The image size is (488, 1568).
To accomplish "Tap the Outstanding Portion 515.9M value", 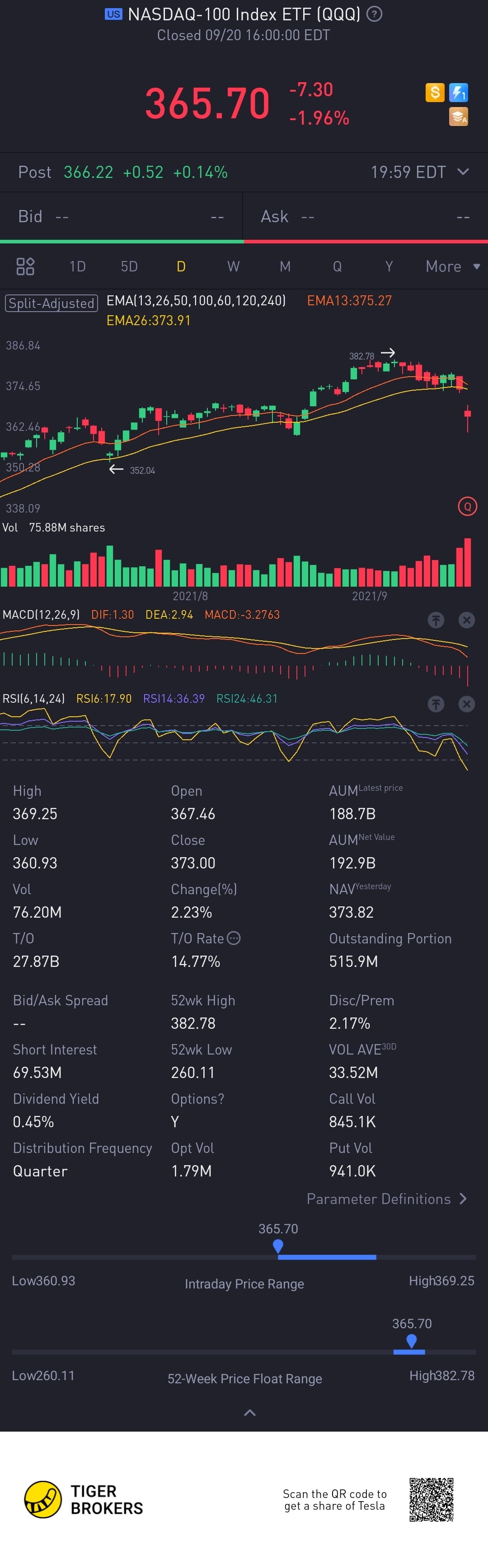I will (353, 962).
